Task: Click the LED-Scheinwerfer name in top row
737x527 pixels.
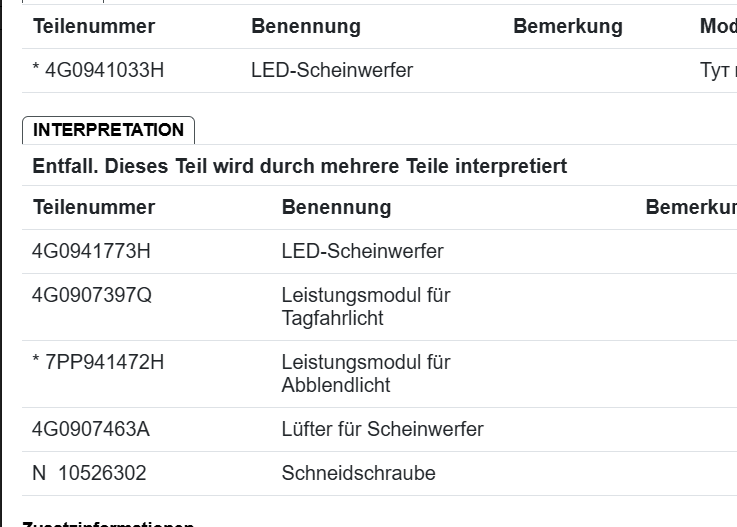Action: (x=332, y=71)
